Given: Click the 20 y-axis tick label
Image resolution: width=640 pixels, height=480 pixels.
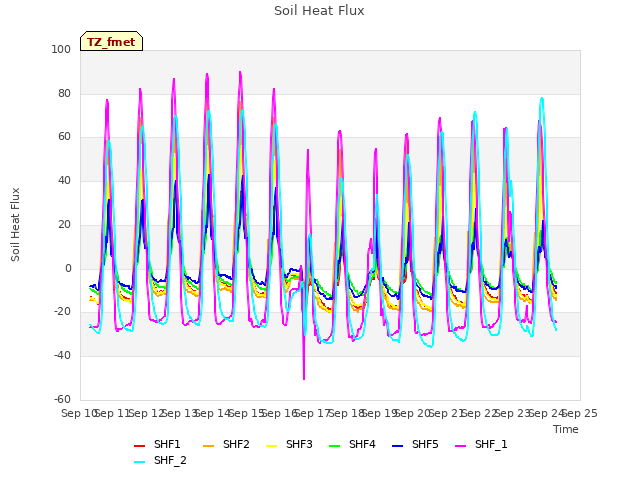Looking at the screenshot, I should [x=64, y=224].
